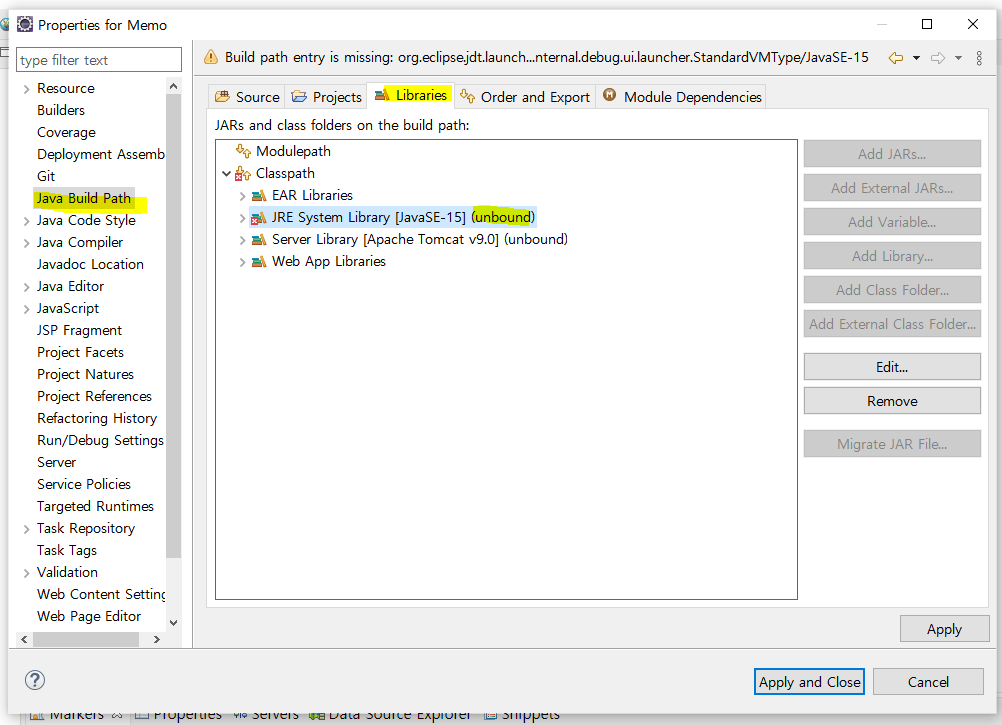The width and height of the screenshot is (1002, 725).
Task: Expand the Web App Libraries node
Action: pyautogui.click(x=242, y=262)
